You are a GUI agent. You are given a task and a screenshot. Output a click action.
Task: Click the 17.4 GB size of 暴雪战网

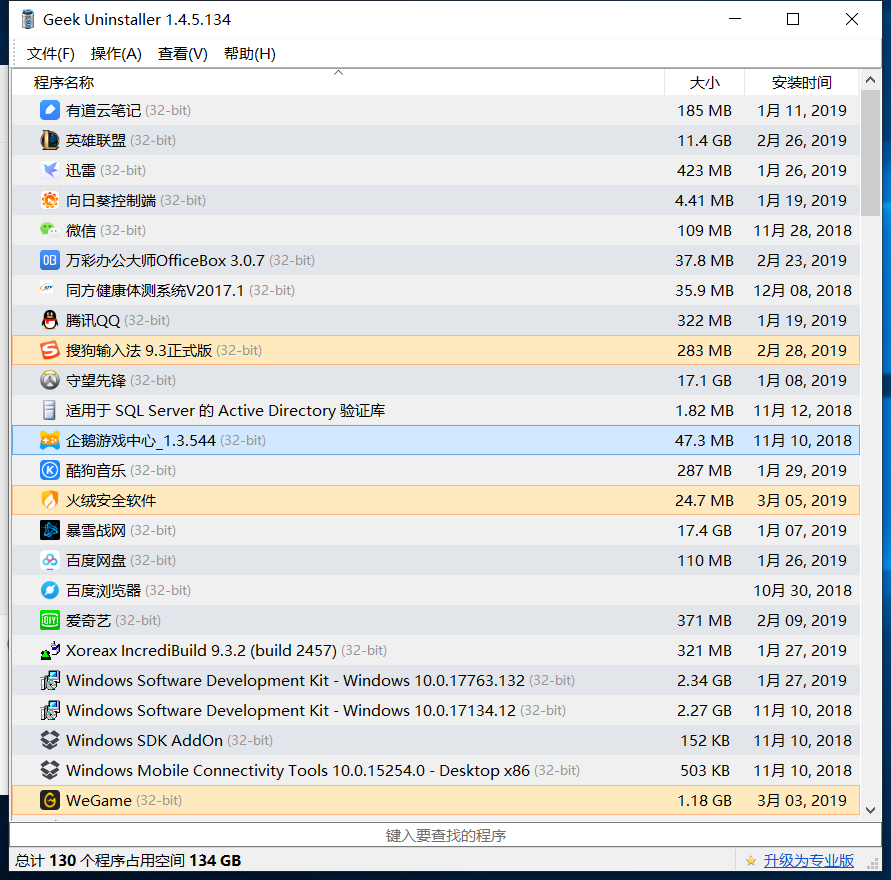(704, 531)
